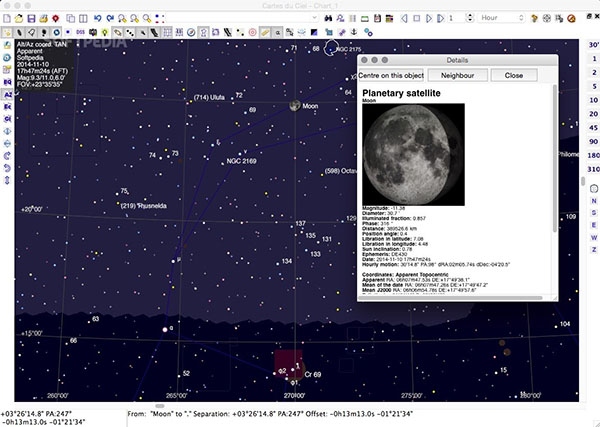Point chart to Zenith with Z button
Image resolution: width=600 pixels, height=427 pixels.
[594, 249]
